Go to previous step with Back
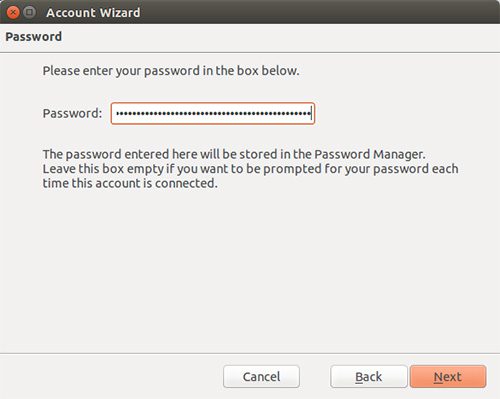This screenshot has width=500, height=399. click(369, 377)
